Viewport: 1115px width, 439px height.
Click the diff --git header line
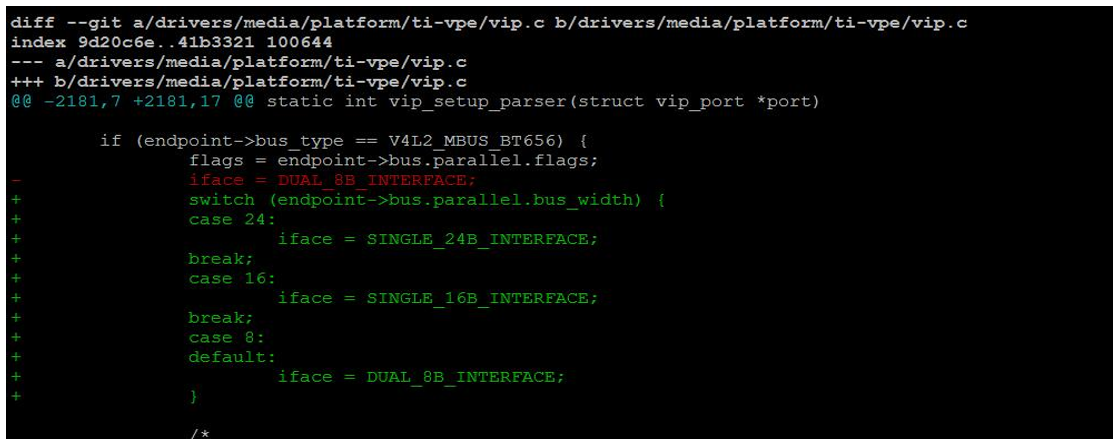pyautogui.click(x=489, y=23)
